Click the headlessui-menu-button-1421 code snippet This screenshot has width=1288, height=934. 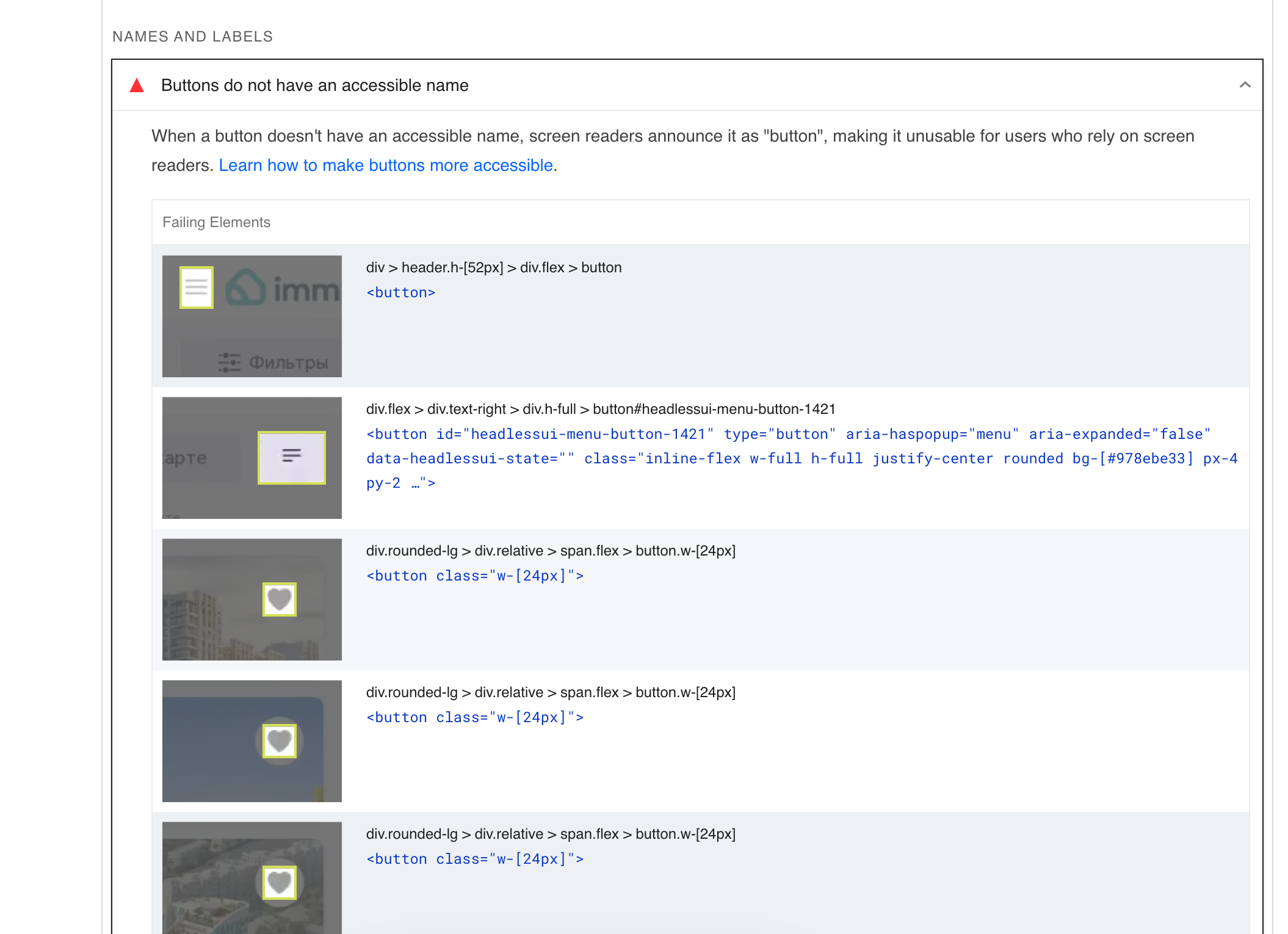tap(787, 458)
